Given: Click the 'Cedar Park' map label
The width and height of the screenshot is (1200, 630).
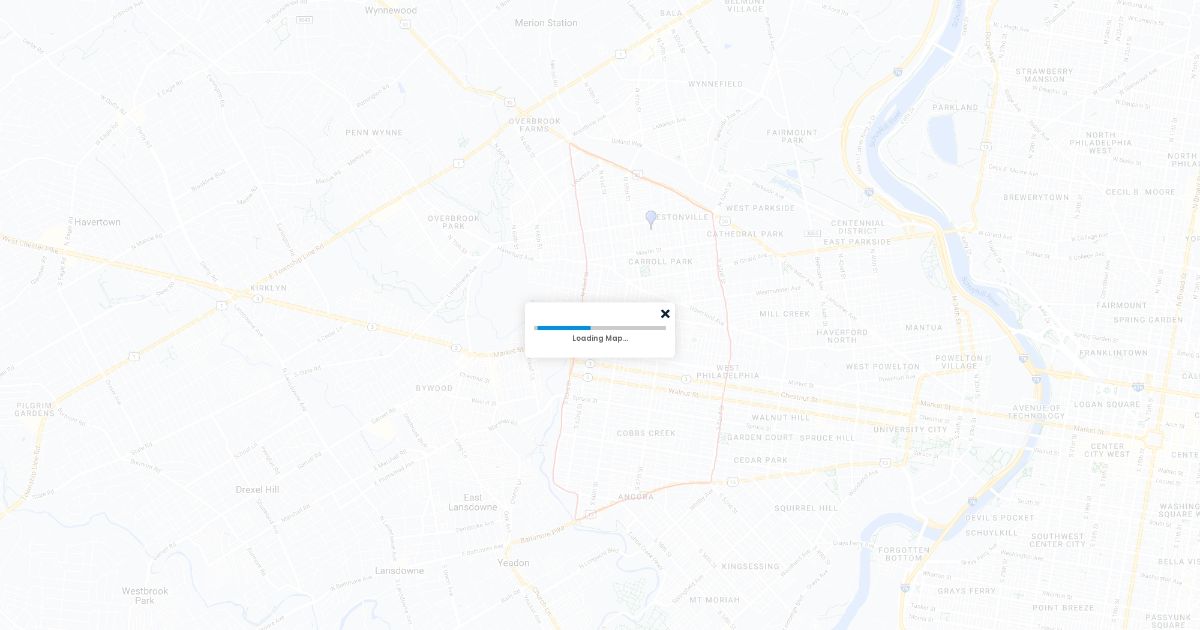Looking at the screenshot, I should click(761, 460).
